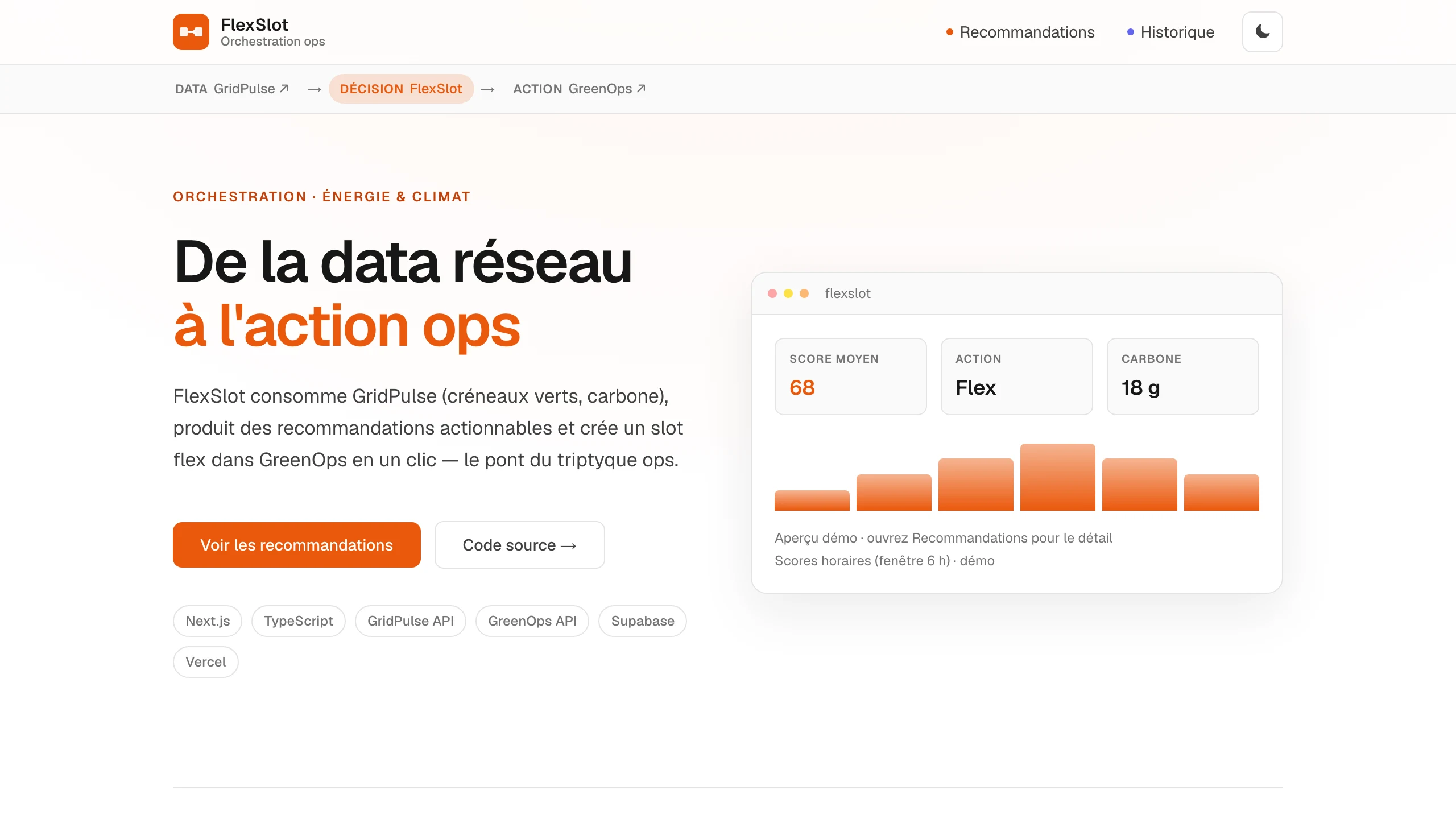Click the shortest first chart bar
Viewport: 1456px width, 819px height.
(x=812, y=500)
